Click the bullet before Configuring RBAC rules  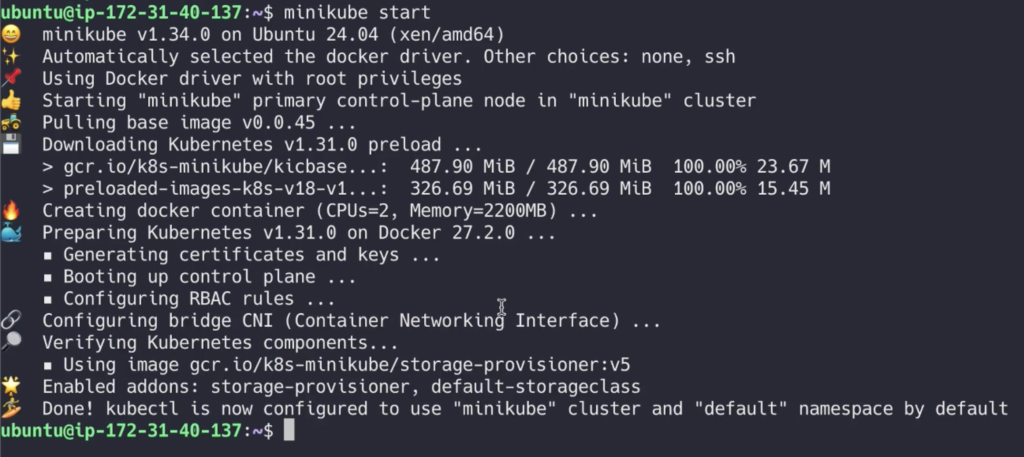(x=48, y=300)
